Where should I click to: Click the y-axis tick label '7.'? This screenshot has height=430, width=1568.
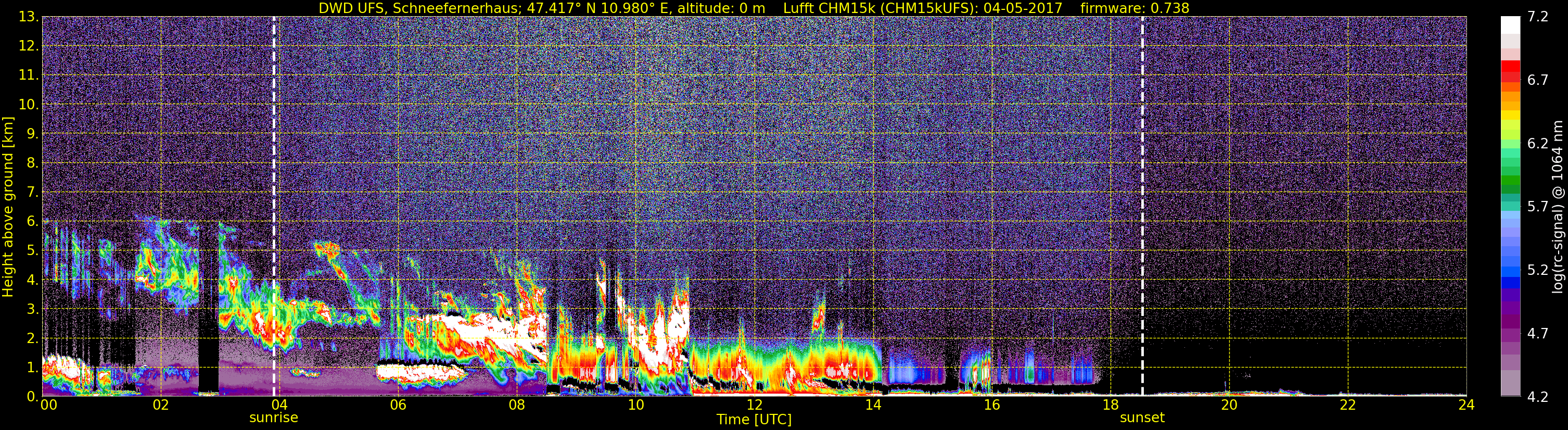[x=32, y=193]
